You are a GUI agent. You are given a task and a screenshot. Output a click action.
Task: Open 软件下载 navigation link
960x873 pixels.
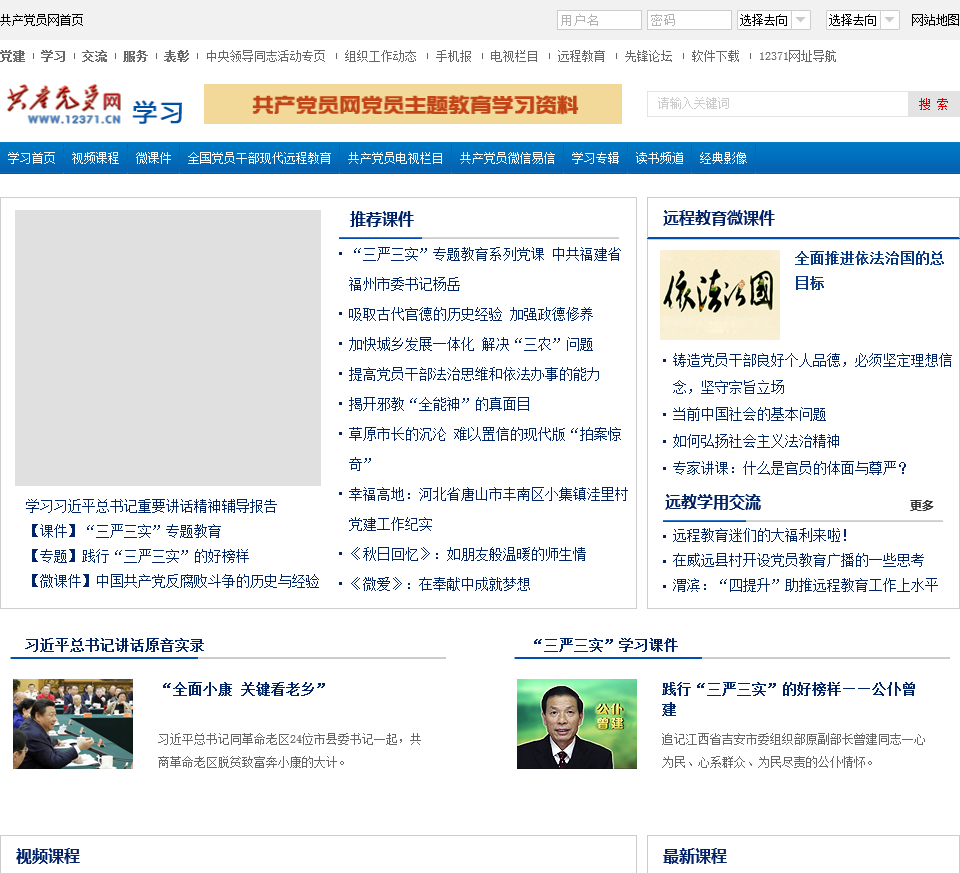pos(715,56)
